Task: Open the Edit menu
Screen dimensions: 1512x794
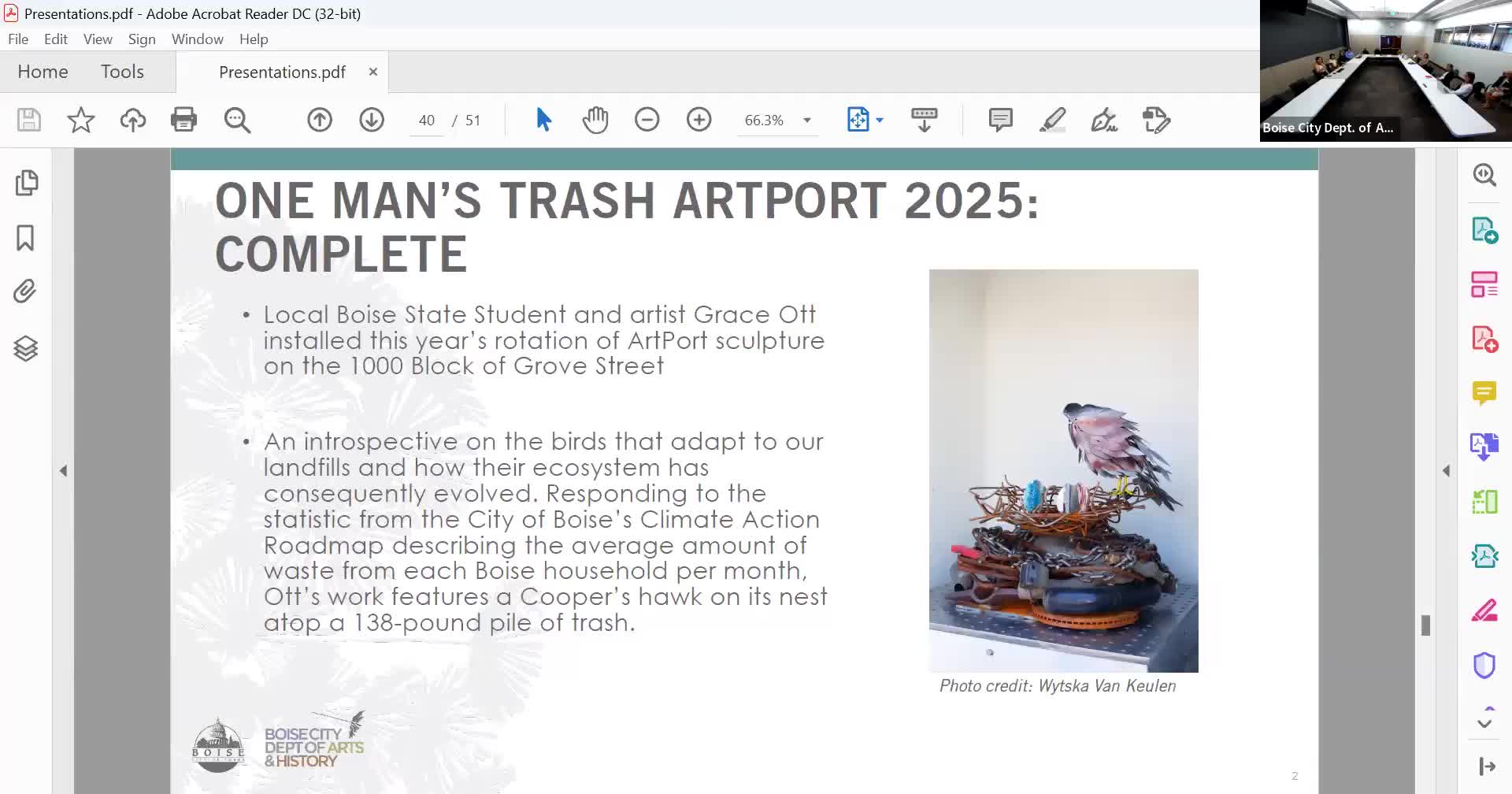Action: (x=56, y=39)
